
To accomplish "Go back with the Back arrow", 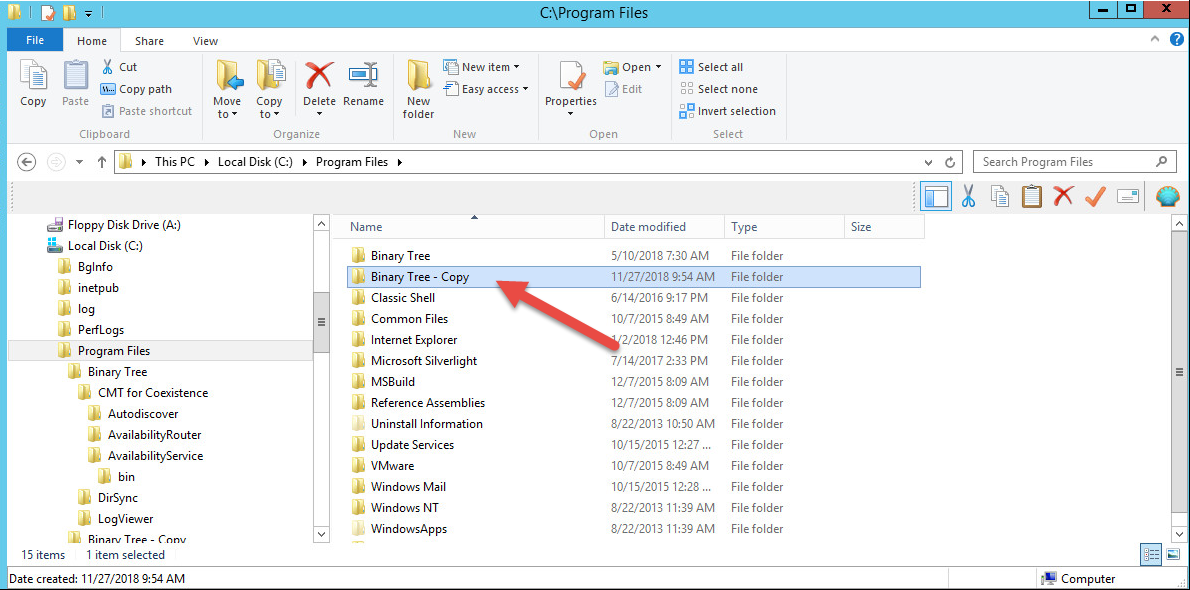I will [26, 162].
